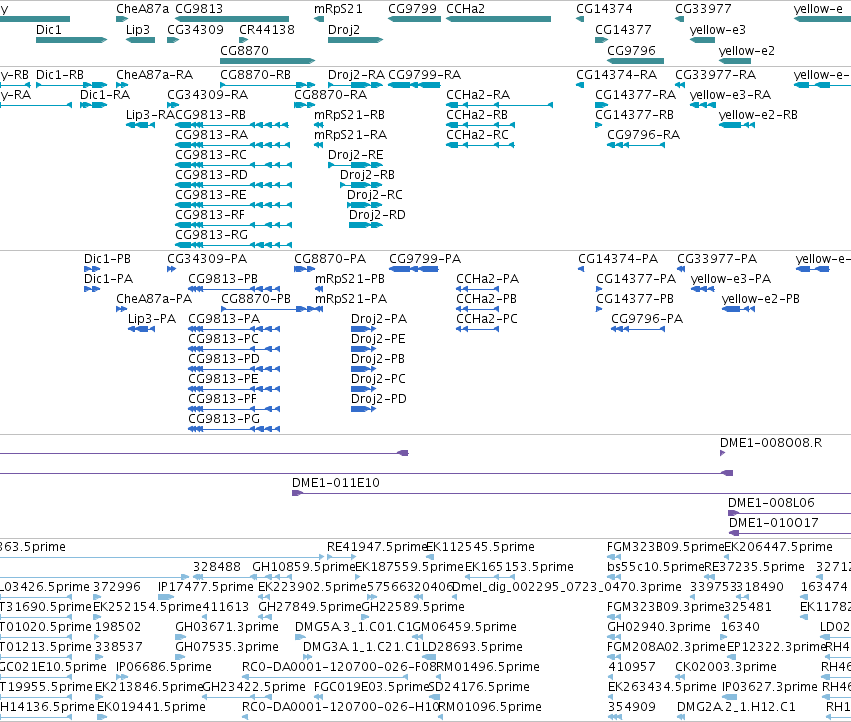Choose clone DME1-008008.R
This screenshot has height=722, width=851.
(771, 443)
